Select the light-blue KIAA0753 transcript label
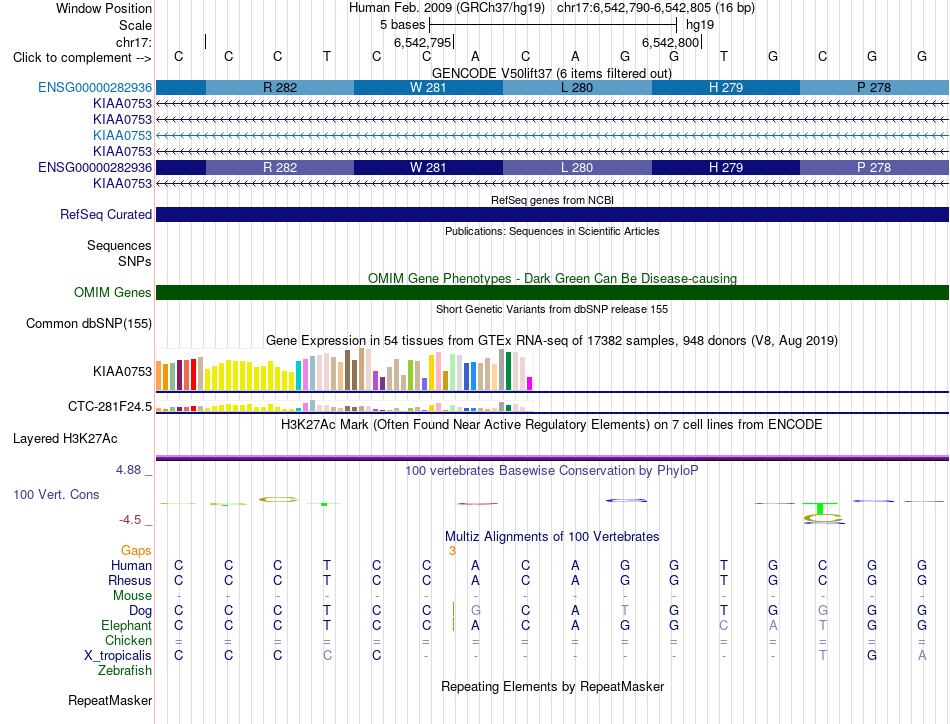This screenshot has height=724, width=950. [122, 135]
